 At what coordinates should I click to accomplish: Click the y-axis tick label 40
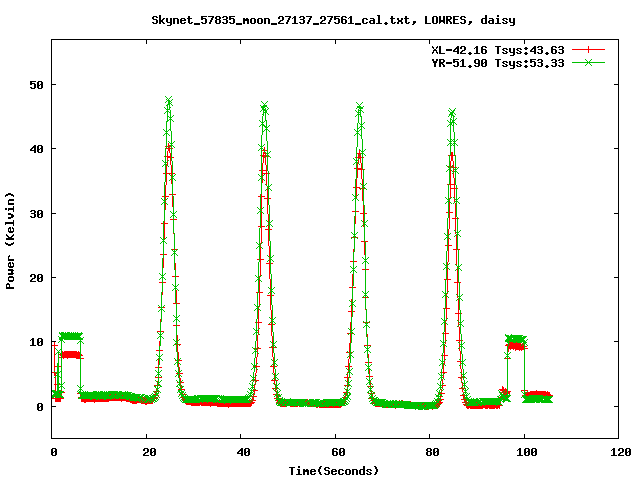tap(36, 149)
